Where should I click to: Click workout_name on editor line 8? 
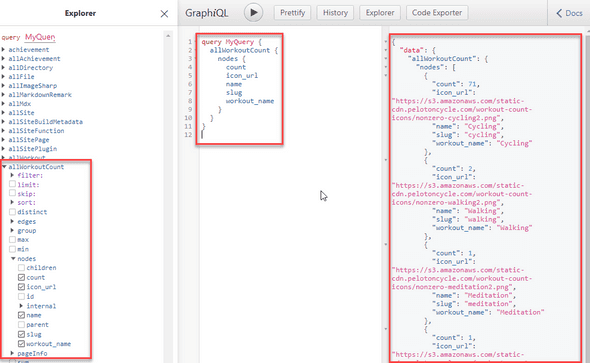click(250, 101)
